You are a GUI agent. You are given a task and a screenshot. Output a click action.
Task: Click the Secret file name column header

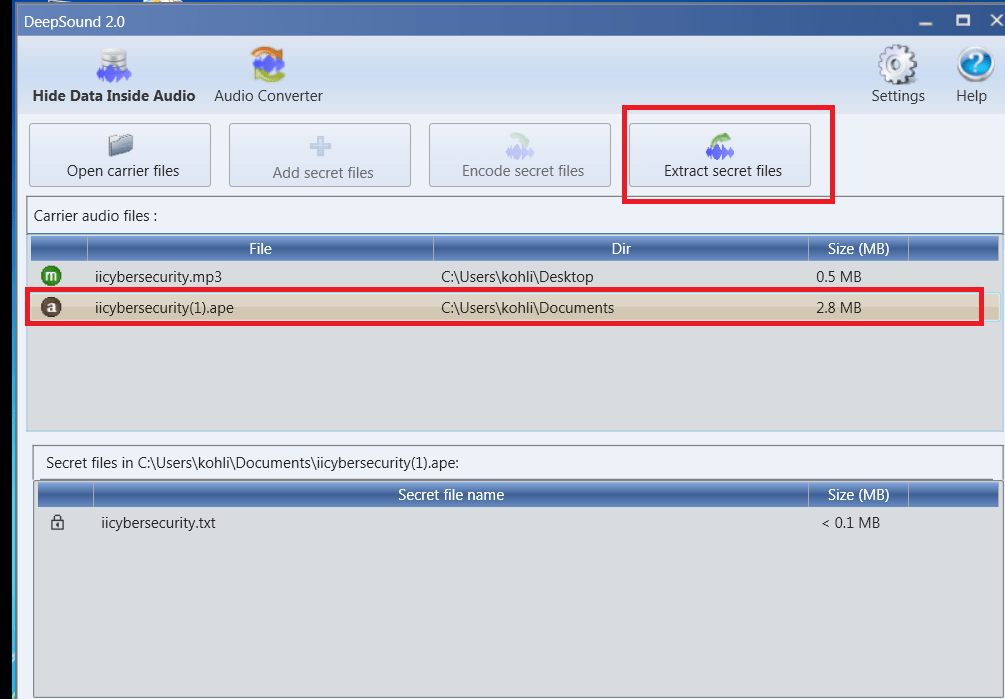(451, 495)
